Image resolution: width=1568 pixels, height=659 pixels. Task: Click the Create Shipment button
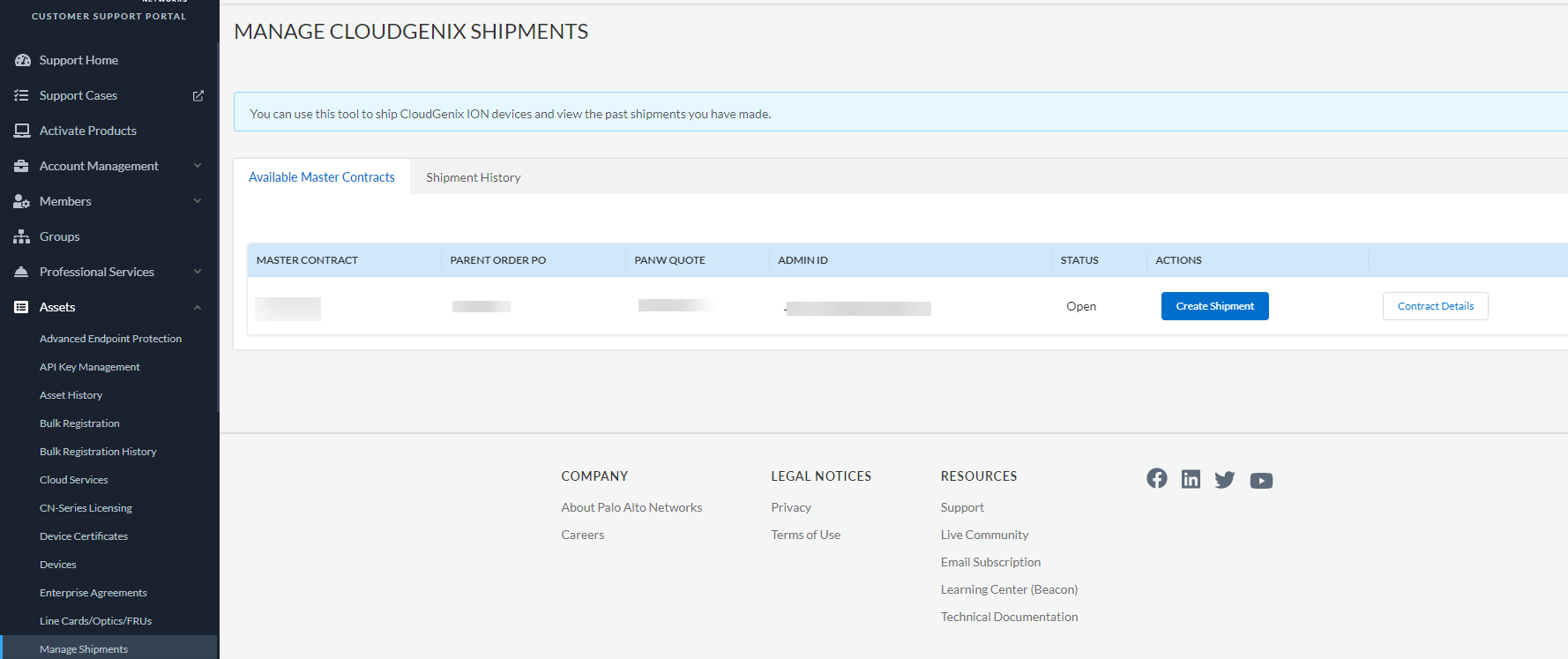[x=1214, y=306]
